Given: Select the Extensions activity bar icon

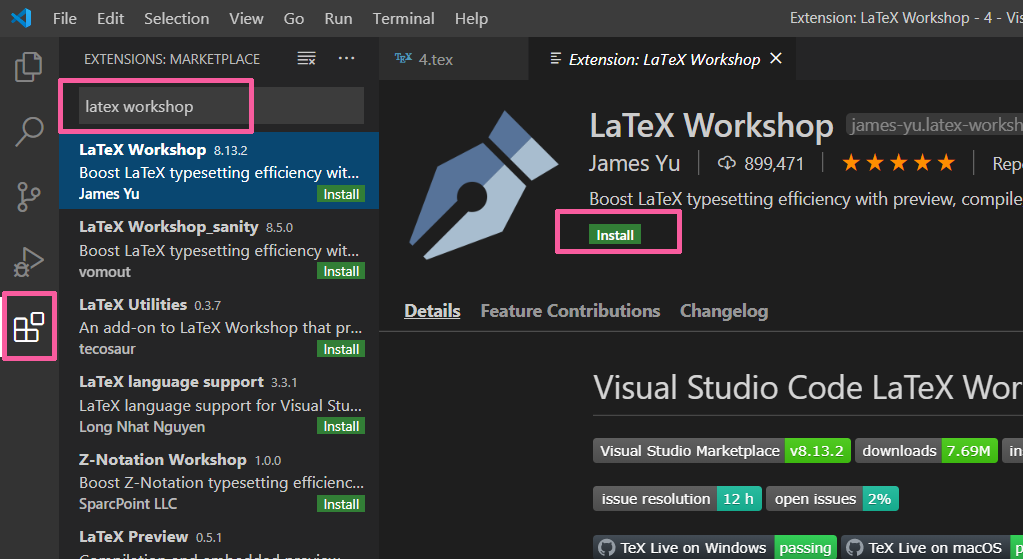Looking at the screenshot, I should [29, 326].
